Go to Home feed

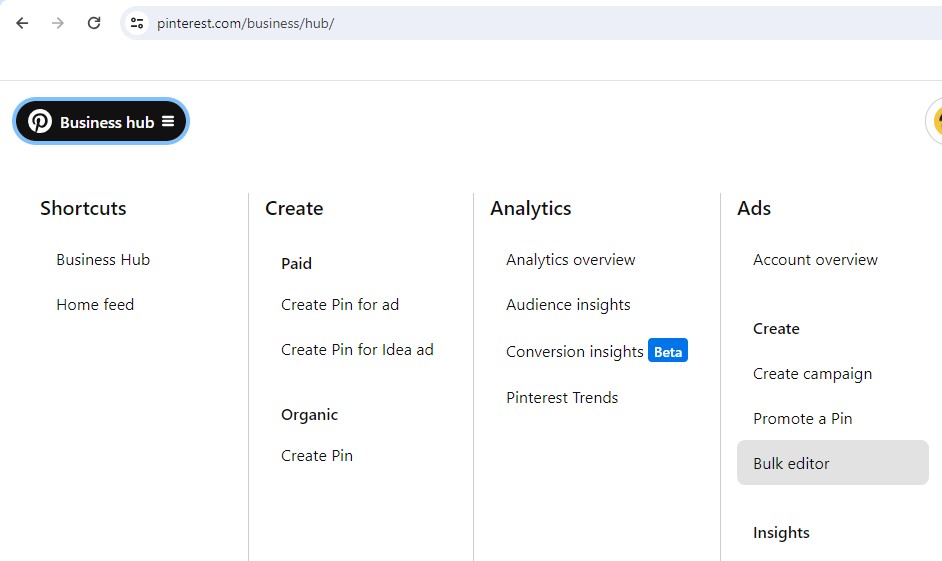[95, 305]
